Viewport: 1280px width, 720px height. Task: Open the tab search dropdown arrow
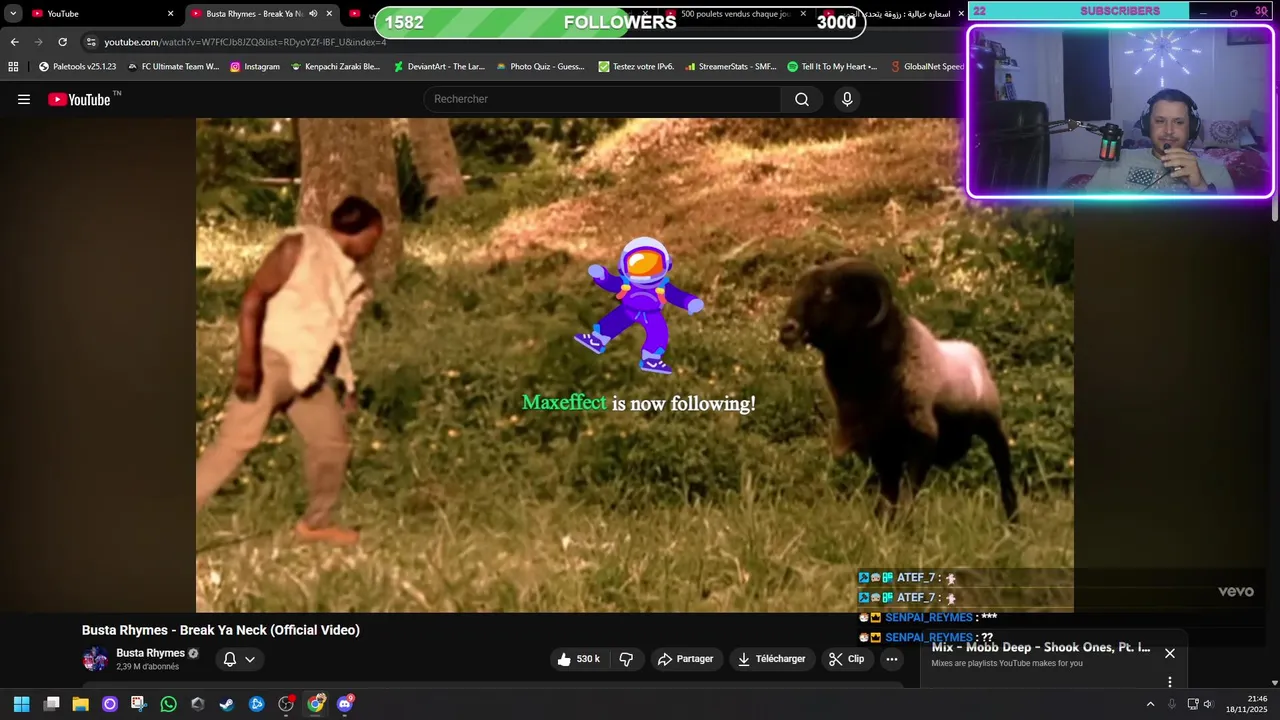coord(13,14)
